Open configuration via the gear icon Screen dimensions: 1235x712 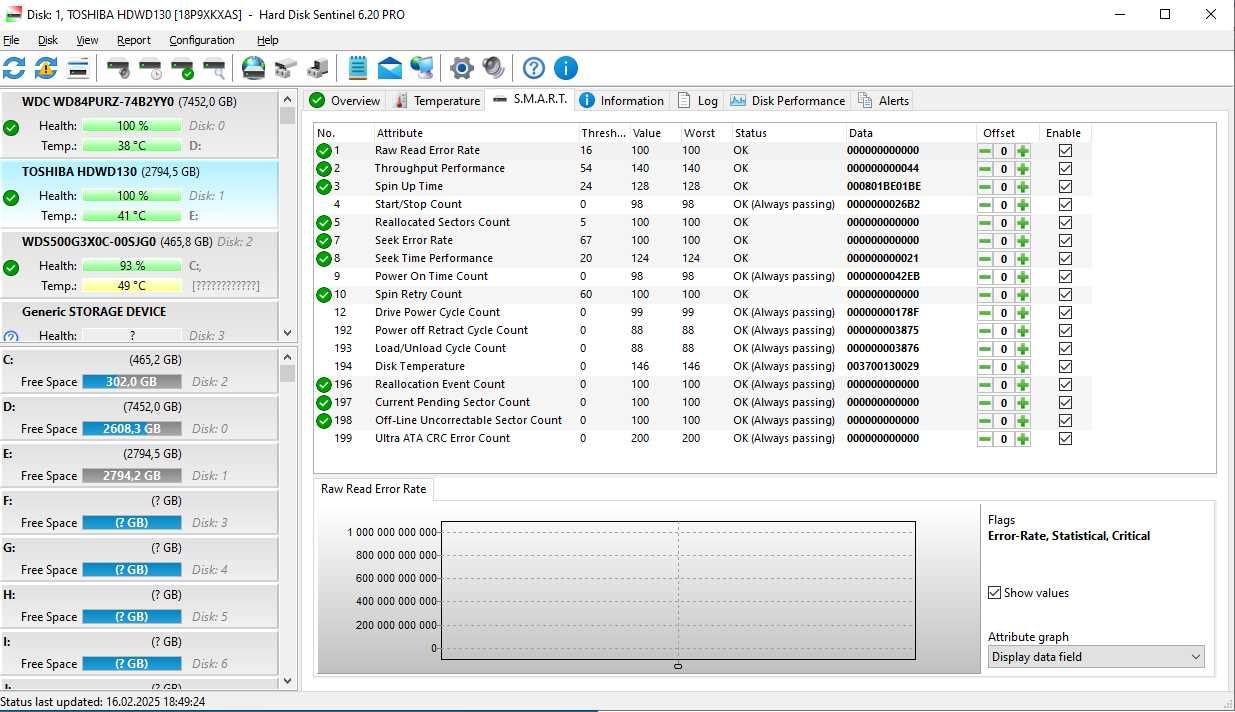(x=462, y=68)
